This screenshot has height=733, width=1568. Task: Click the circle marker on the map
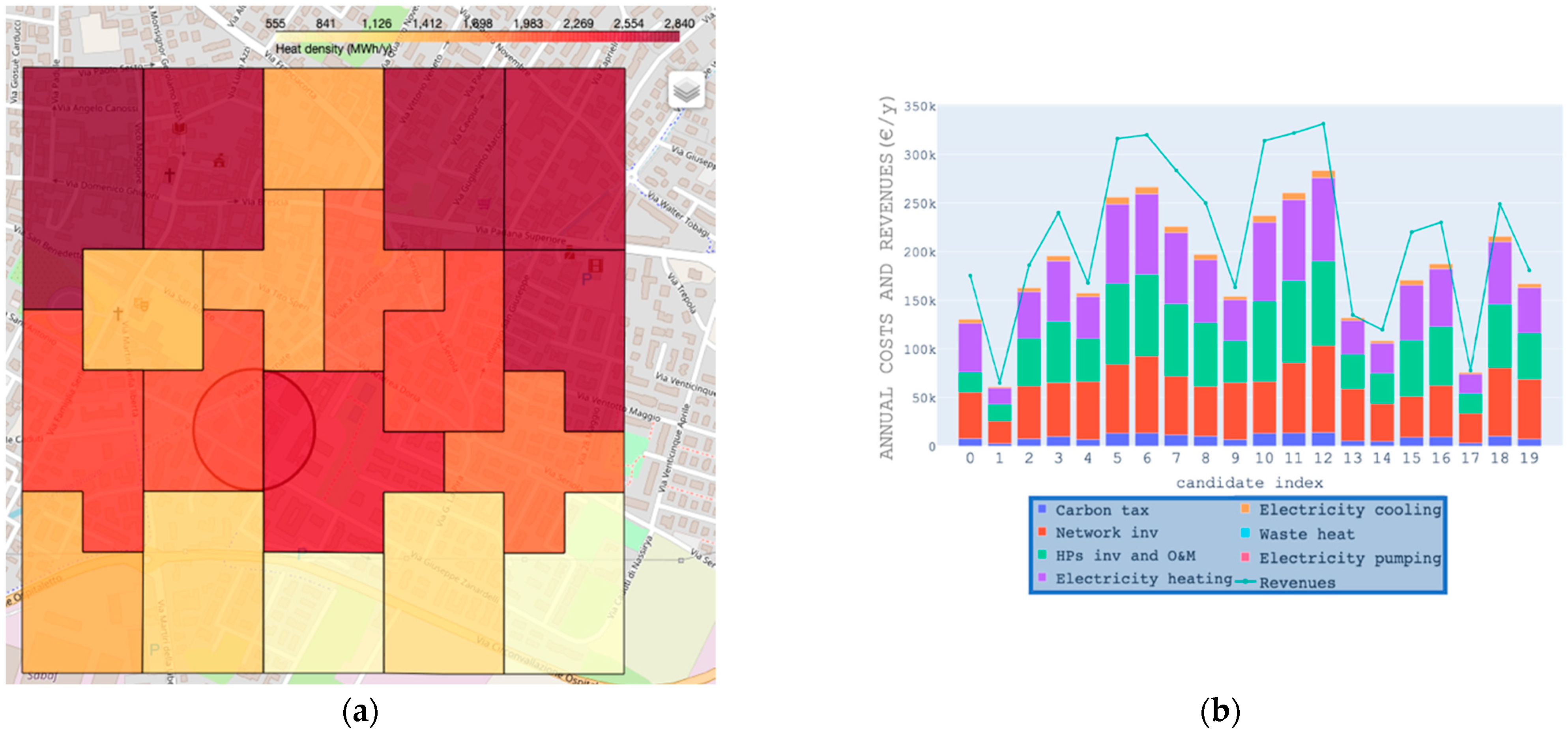click(254, 429)
